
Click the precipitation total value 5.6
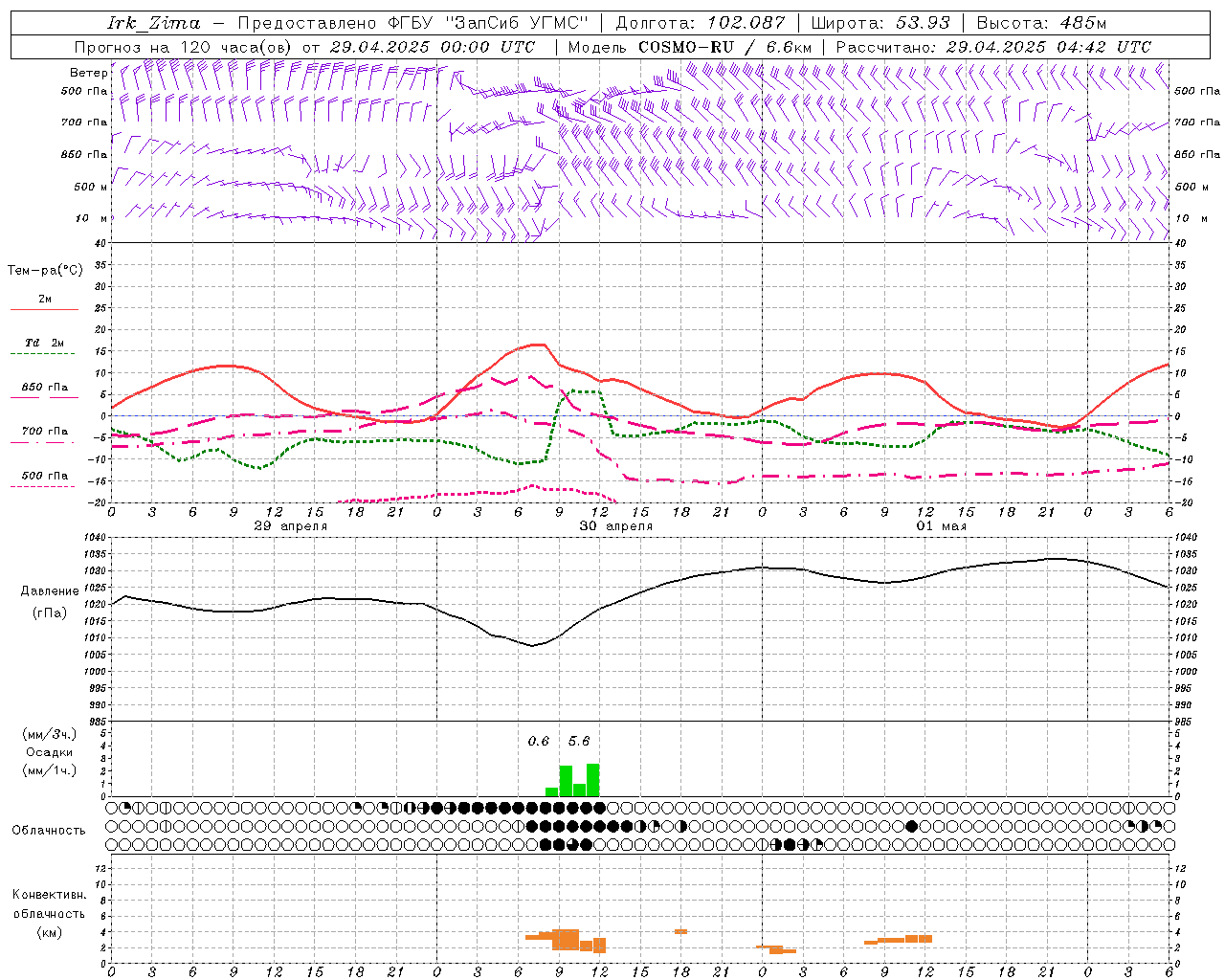[x=579, y=741]
